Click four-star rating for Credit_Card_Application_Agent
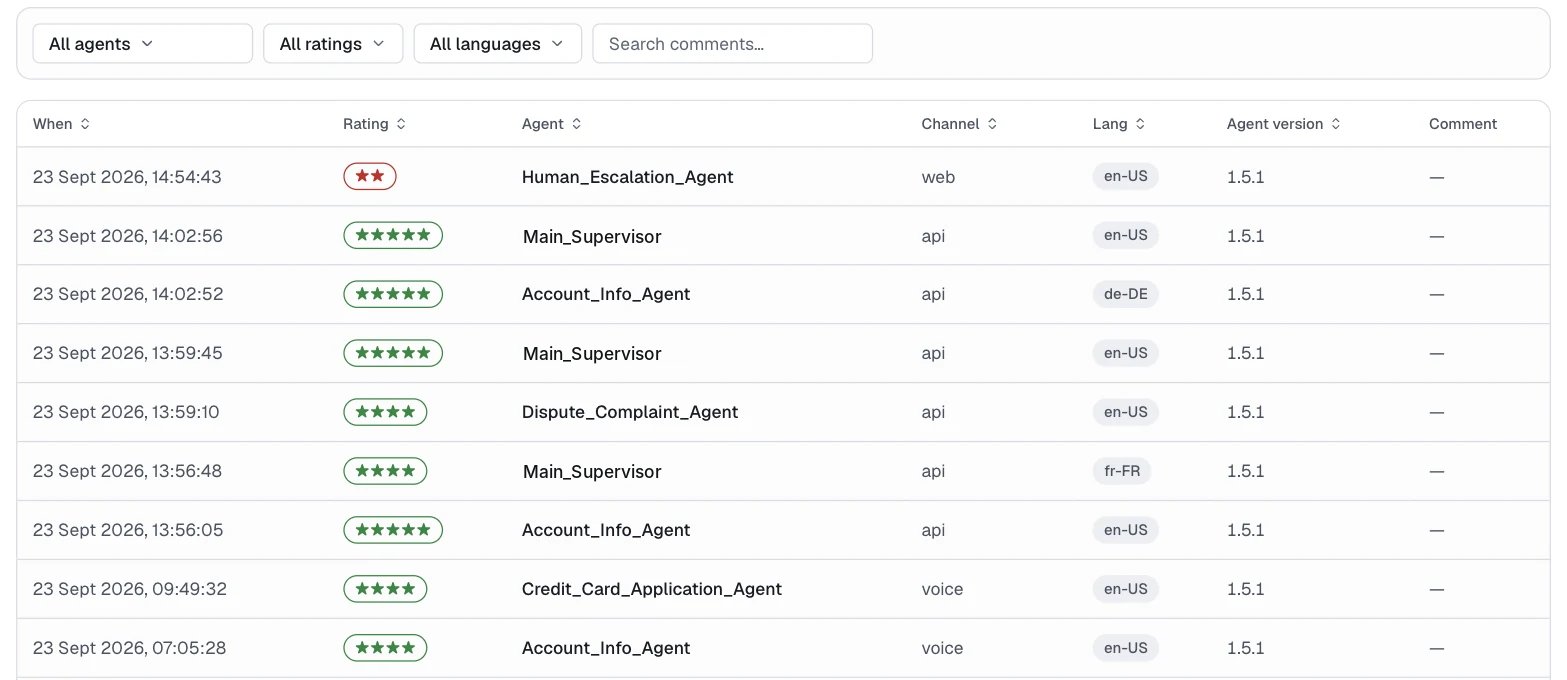1567x680 pixels. coord(385,589)
